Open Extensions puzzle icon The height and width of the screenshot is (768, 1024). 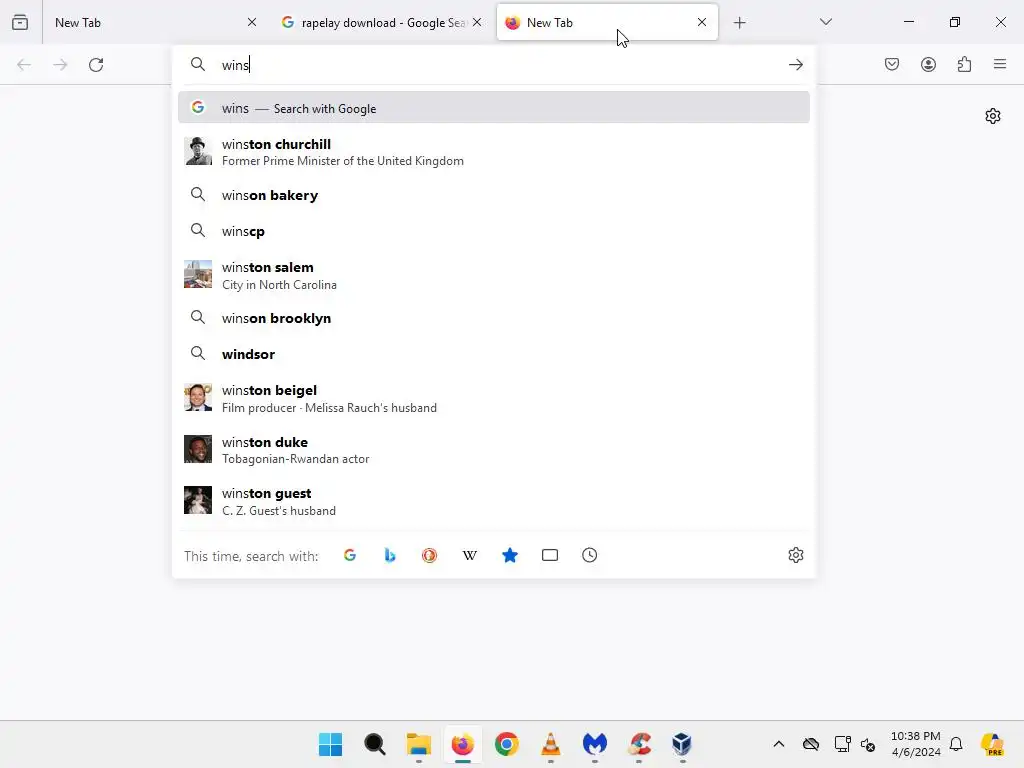click(x=964, y=64)
